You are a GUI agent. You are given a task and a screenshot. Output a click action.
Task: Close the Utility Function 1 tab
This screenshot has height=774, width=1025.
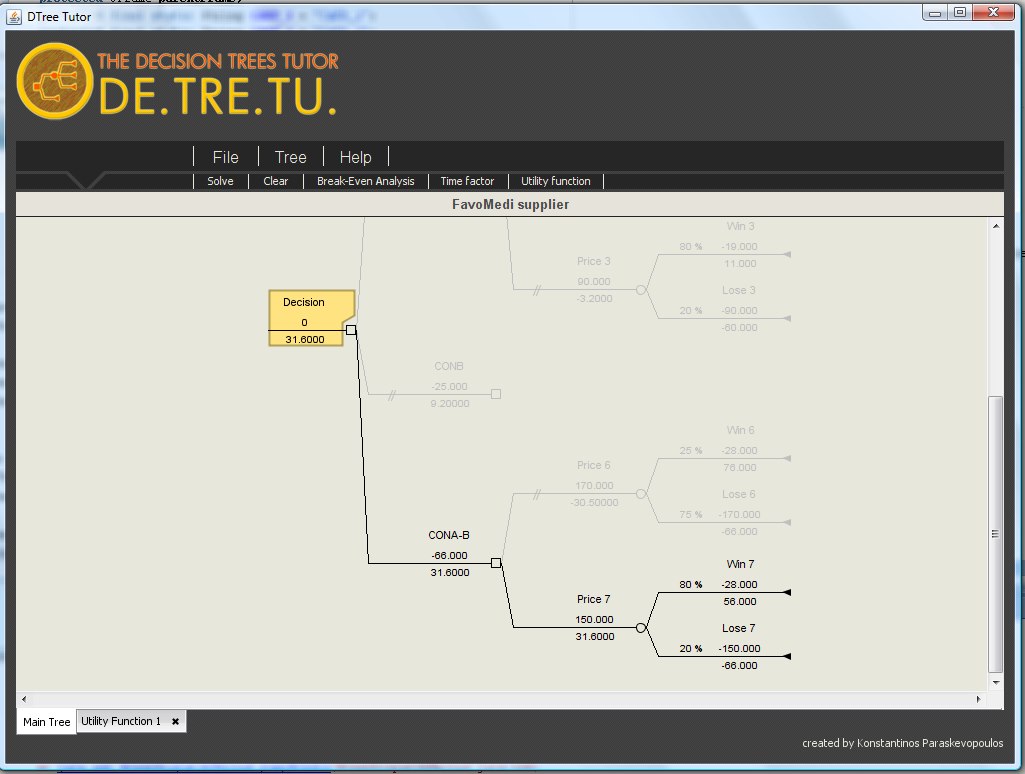tap(175, 721)
